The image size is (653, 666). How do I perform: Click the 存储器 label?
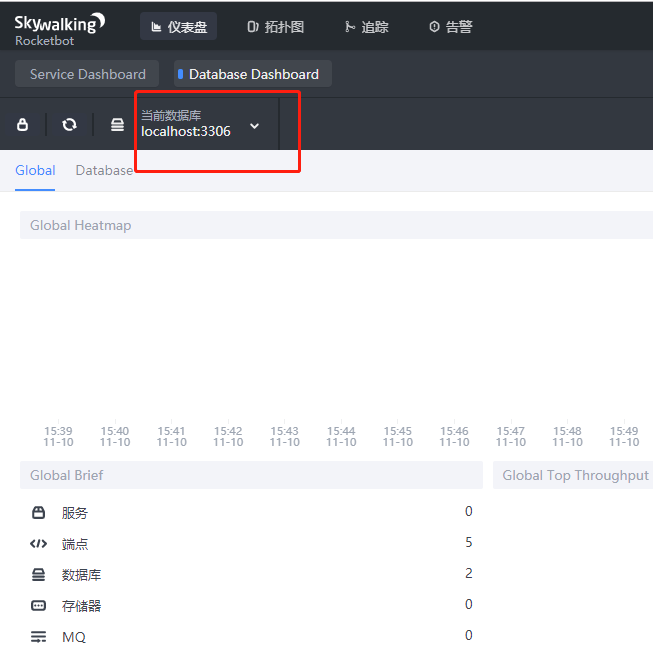tap(81, 606)
